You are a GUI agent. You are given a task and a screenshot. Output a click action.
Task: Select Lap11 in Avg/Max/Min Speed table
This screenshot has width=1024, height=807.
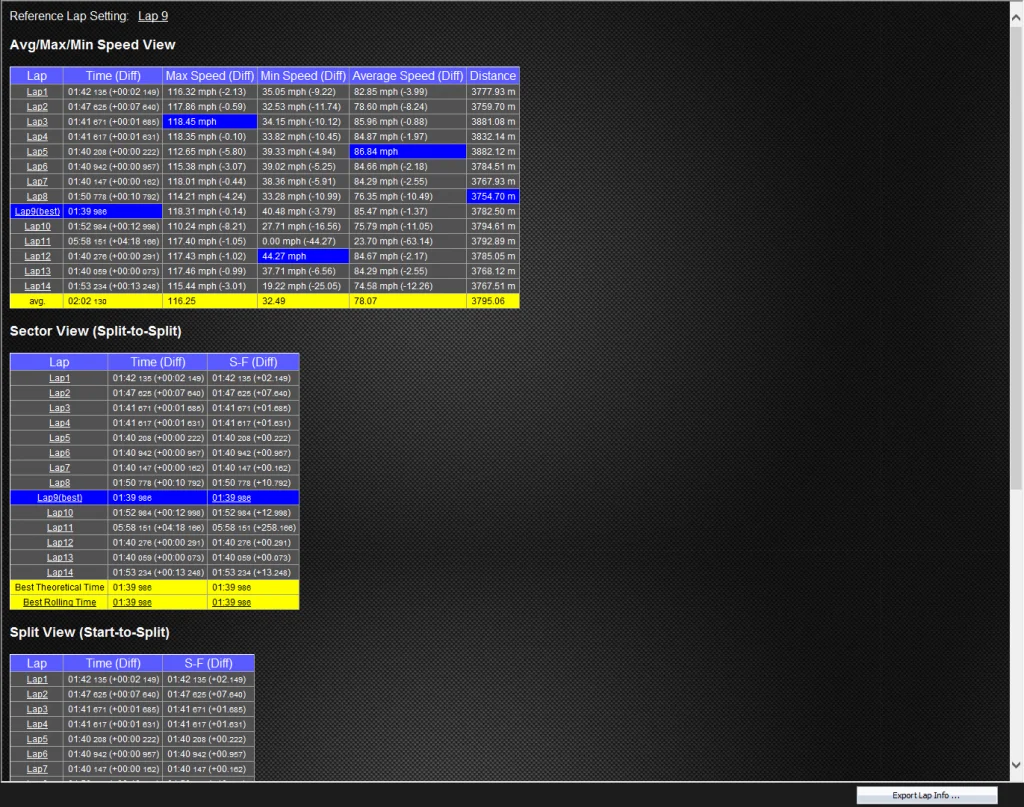[x=37, y=242]
